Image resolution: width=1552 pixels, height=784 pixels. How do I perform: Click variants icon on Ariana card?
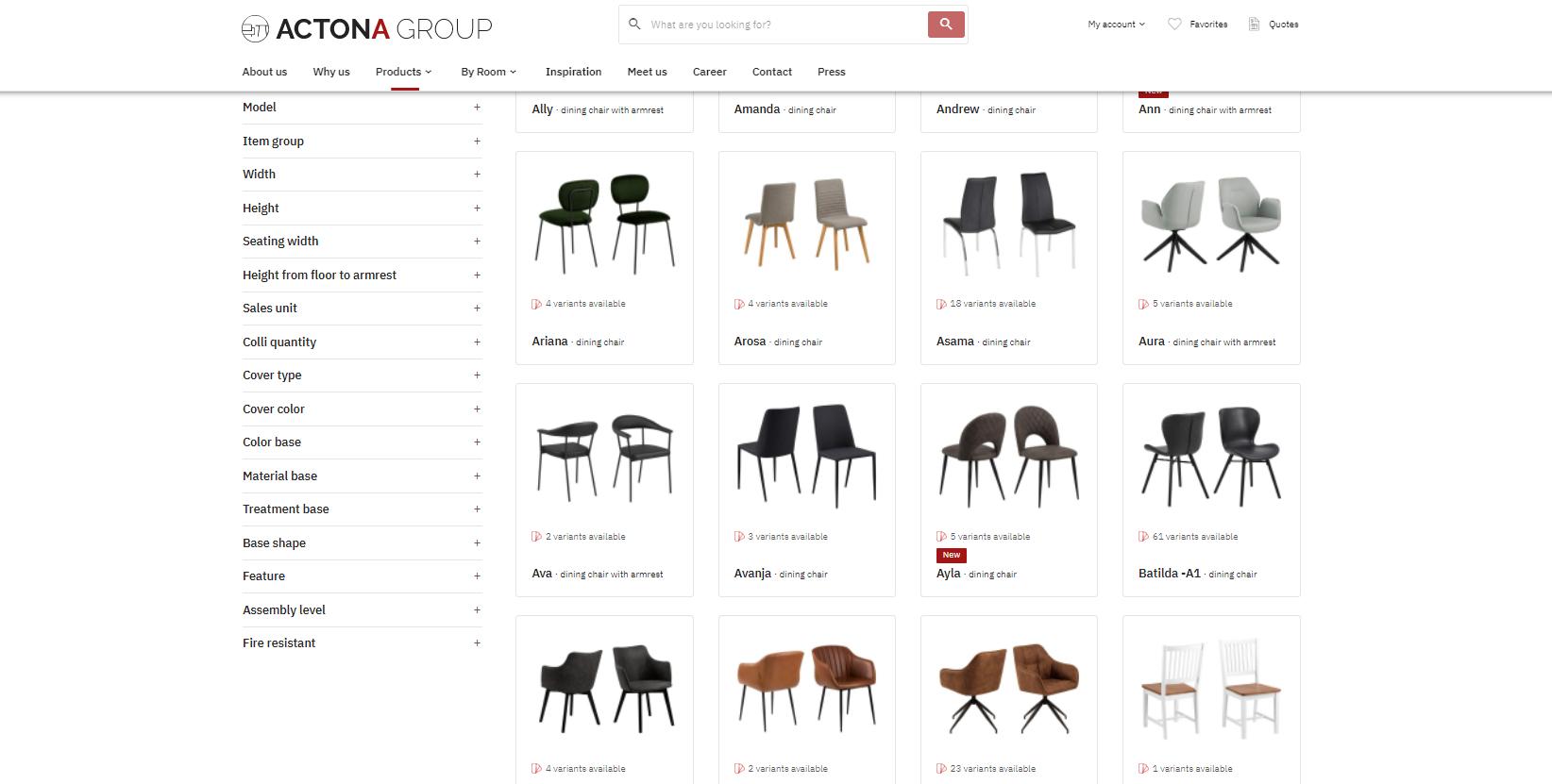click(536, 304)
